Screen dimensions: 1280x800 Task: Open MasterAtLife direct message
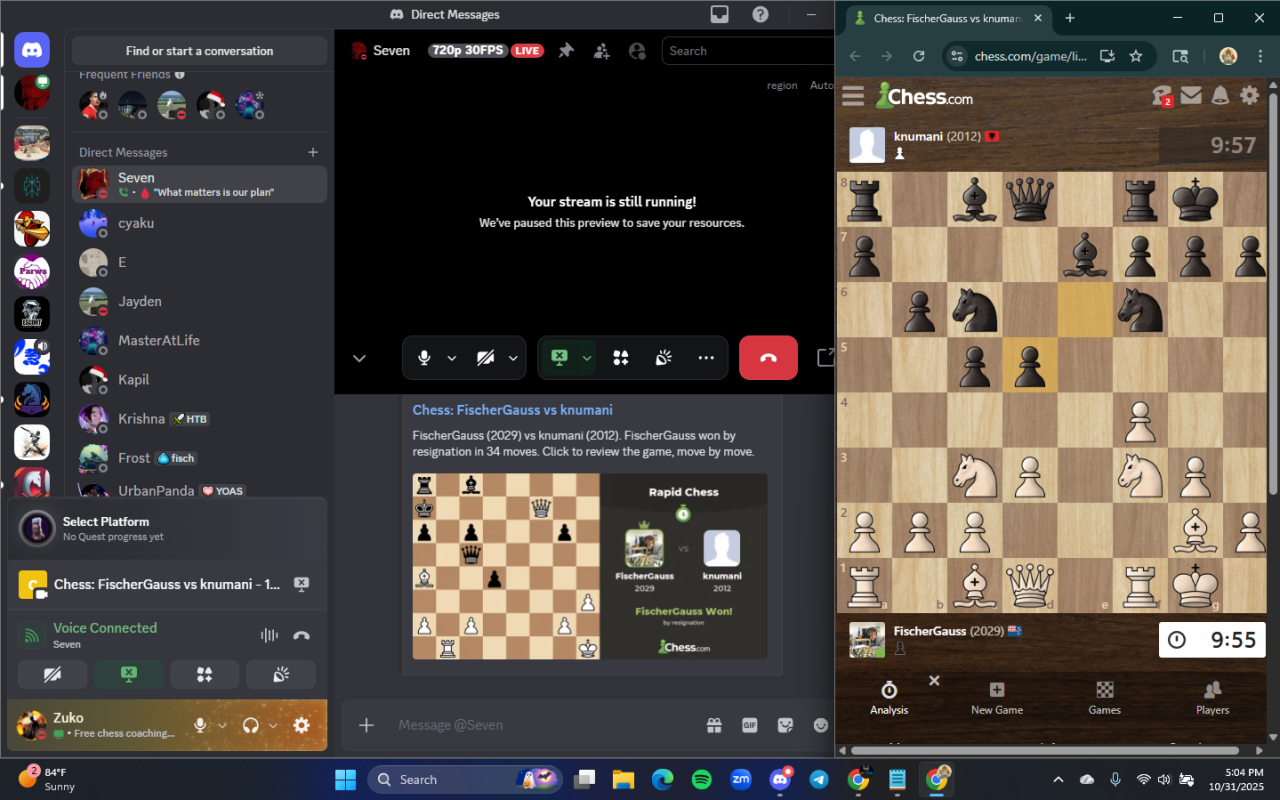(200, 340)
